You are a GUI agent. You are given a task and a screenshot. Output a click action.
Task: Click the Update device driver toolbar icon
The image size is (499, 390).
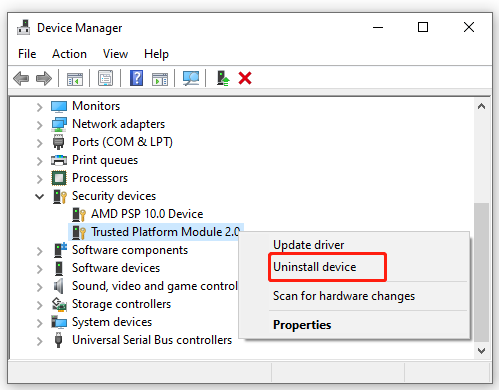[223, 78]
